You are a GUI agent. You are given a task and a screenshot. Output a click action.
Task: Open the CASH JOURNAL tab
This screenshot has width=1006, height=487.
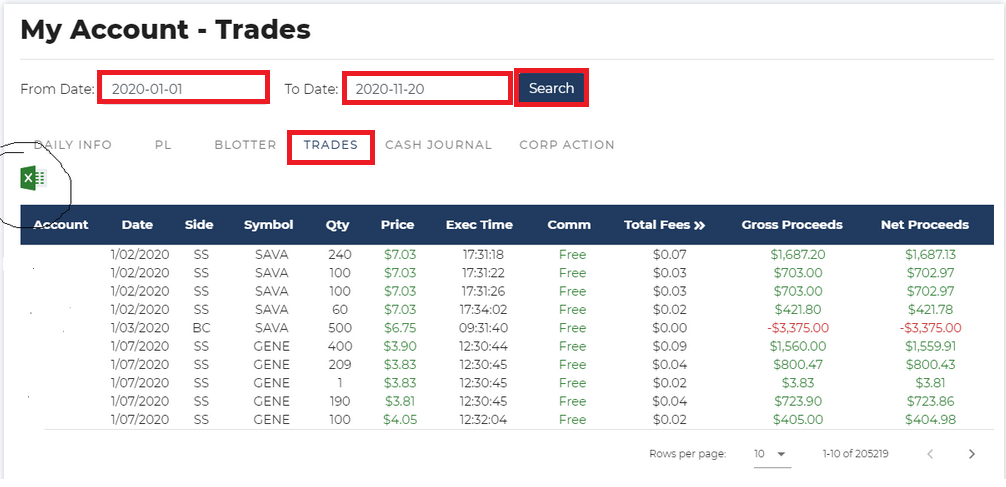(438, 145)
